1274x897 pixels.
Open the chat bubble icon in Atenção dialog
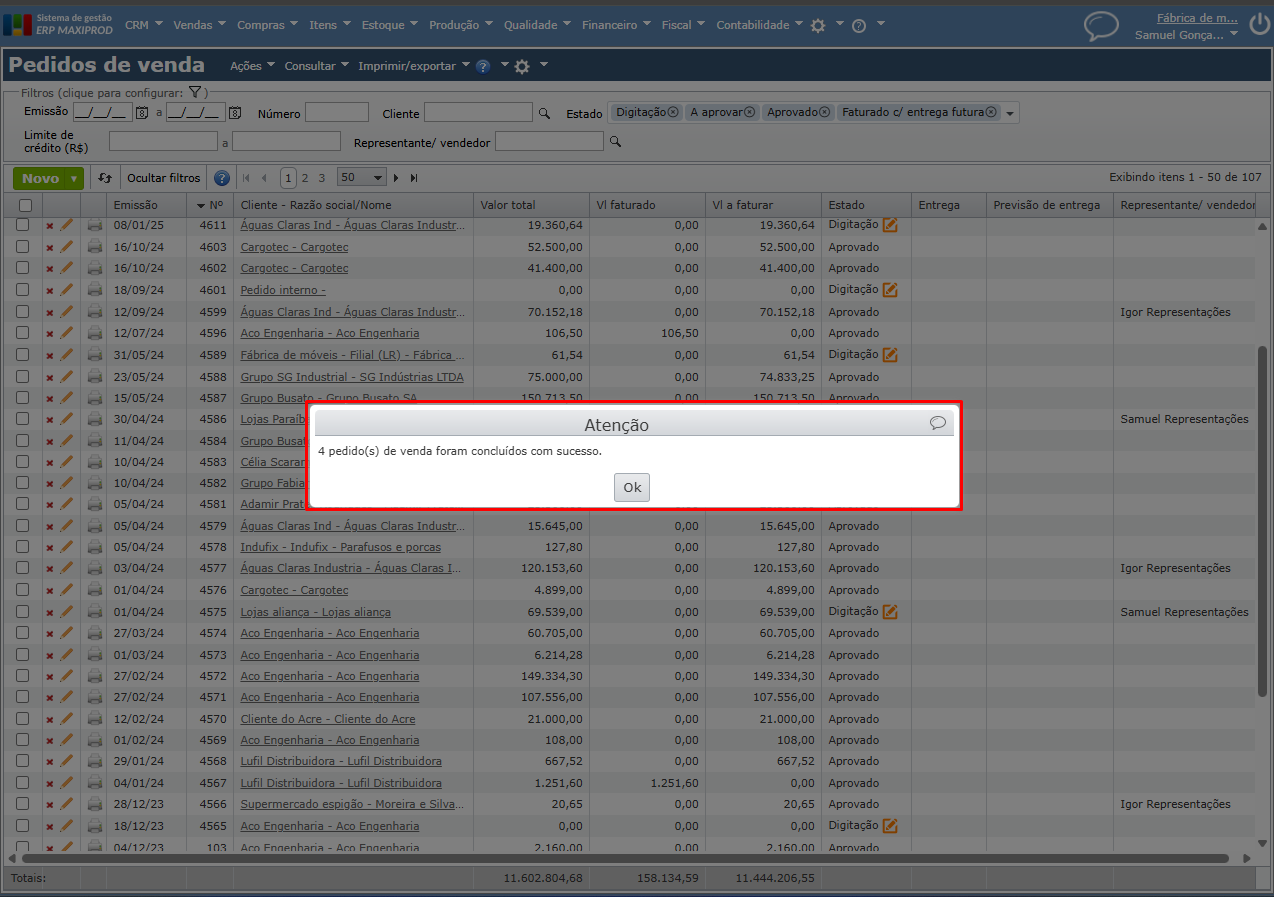click(x=937, y=423)
